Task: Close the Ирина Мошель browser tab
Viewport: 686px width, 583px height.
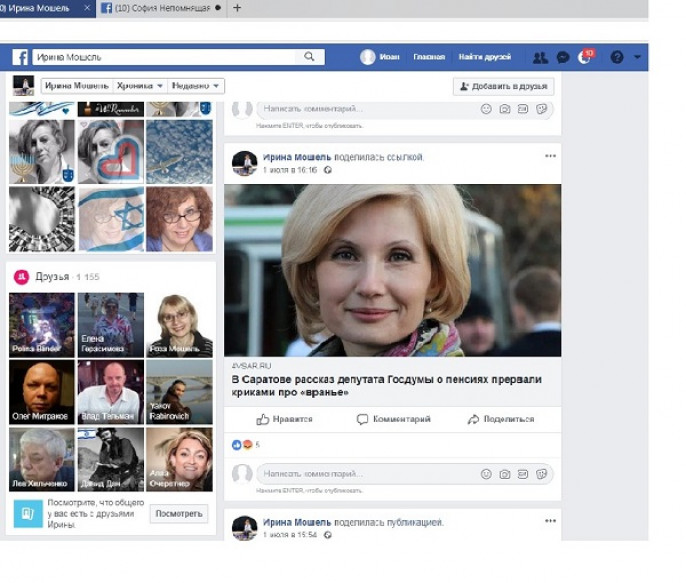Action: 87,8
